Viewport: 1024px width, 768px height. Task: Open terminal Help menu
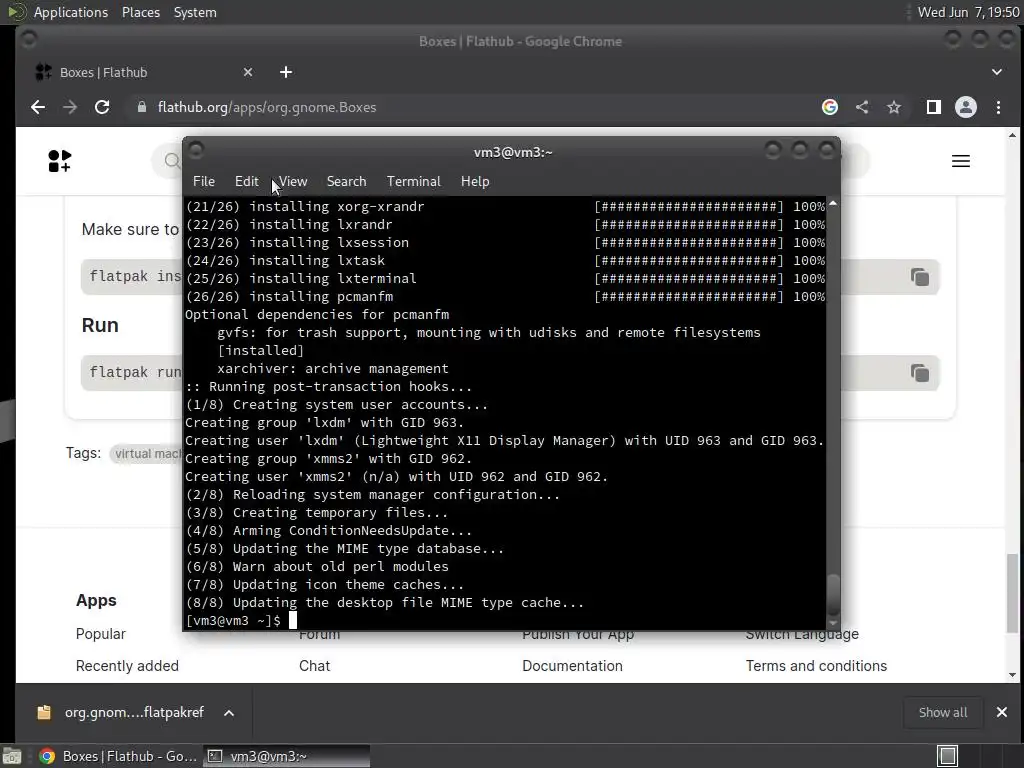tap(475, 182)
